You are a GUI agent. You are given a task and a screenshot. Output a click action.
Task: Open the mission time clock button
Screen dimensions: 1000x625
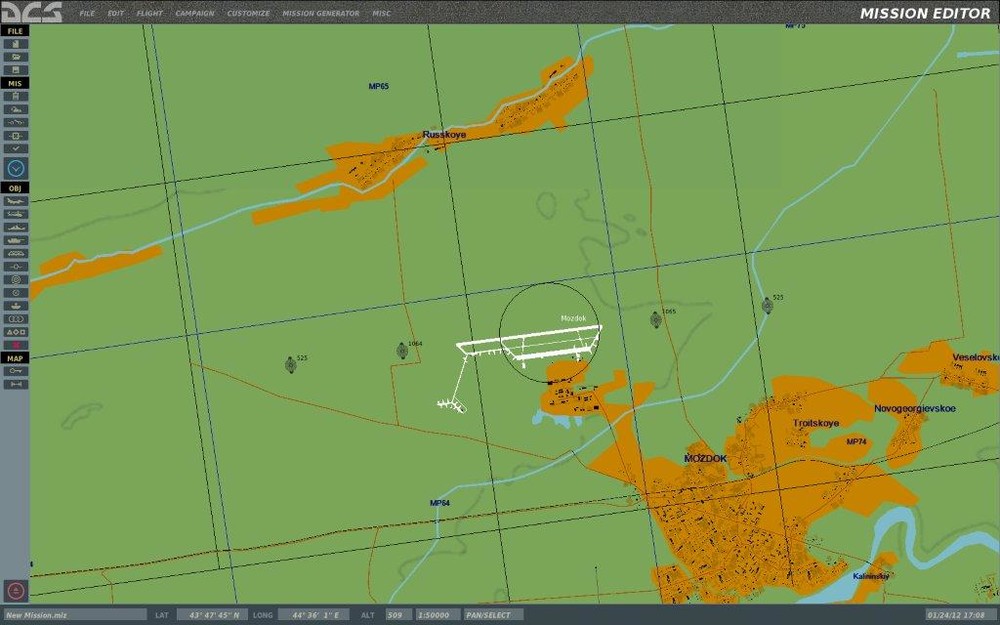coord(16,168)
